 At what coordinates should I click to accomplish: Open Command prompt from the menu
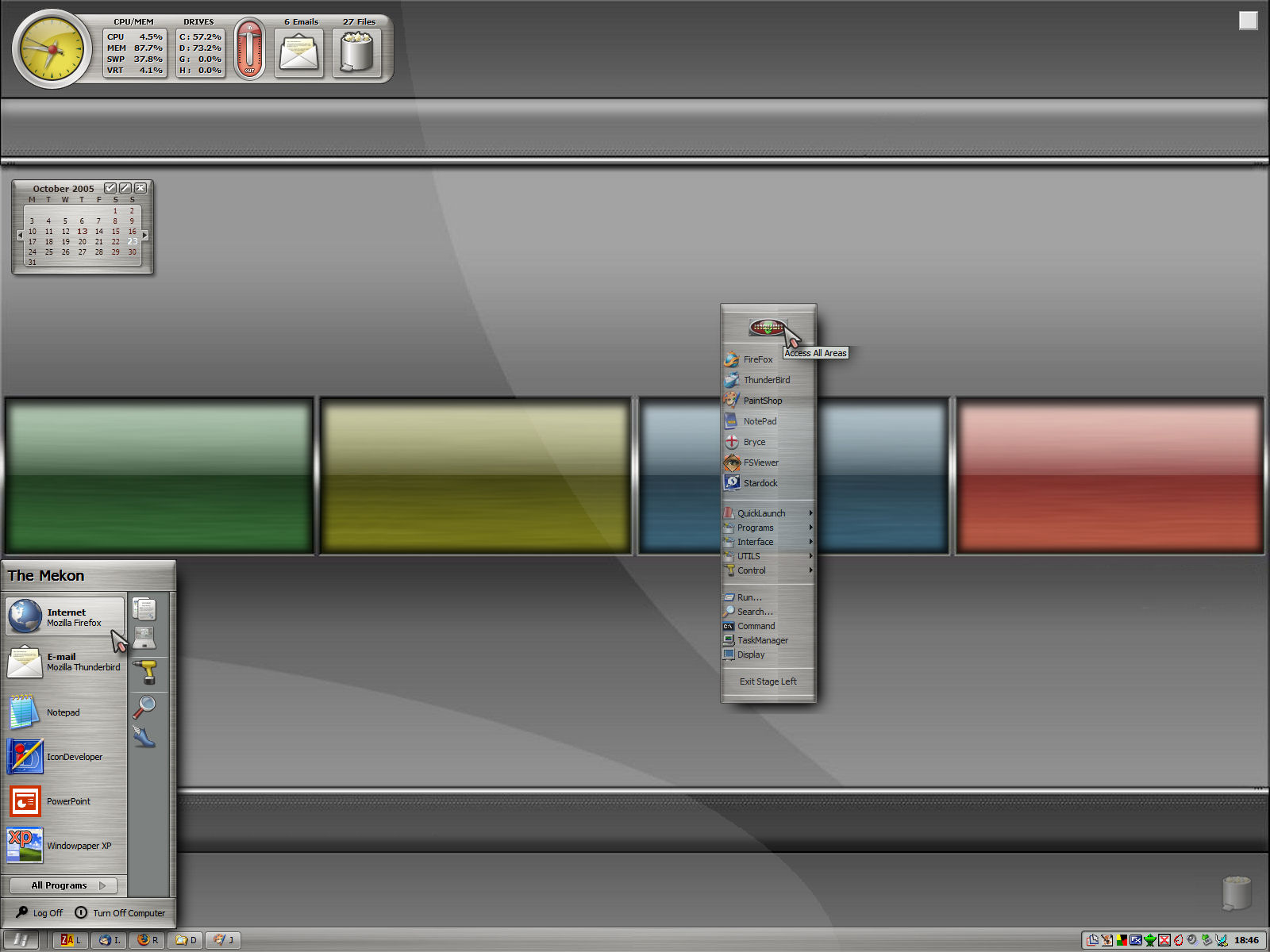coord(768,626)
